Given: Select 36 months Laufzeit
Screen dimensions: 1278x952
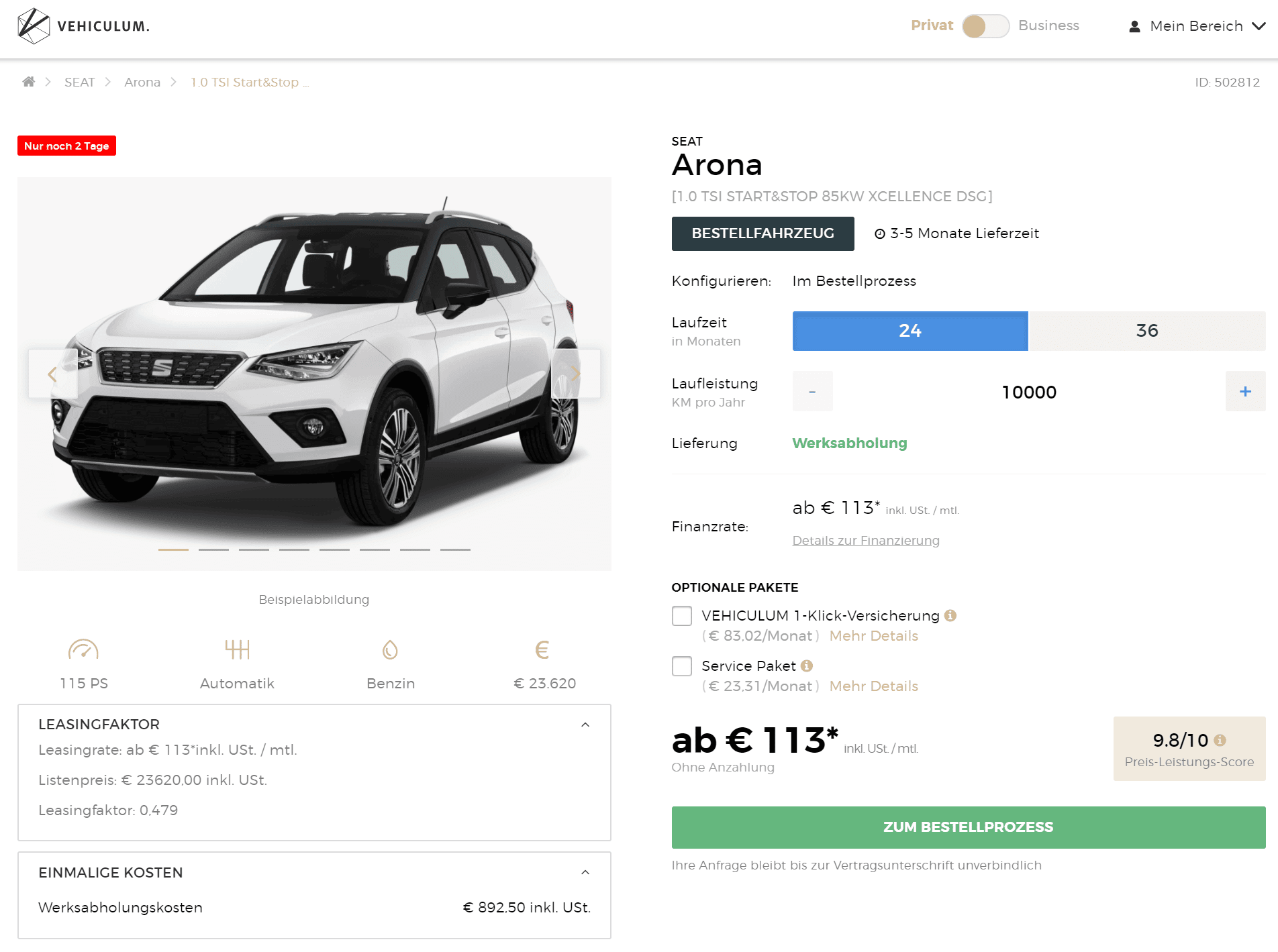Looking at the screenshot, I should tap(1147, 331).
